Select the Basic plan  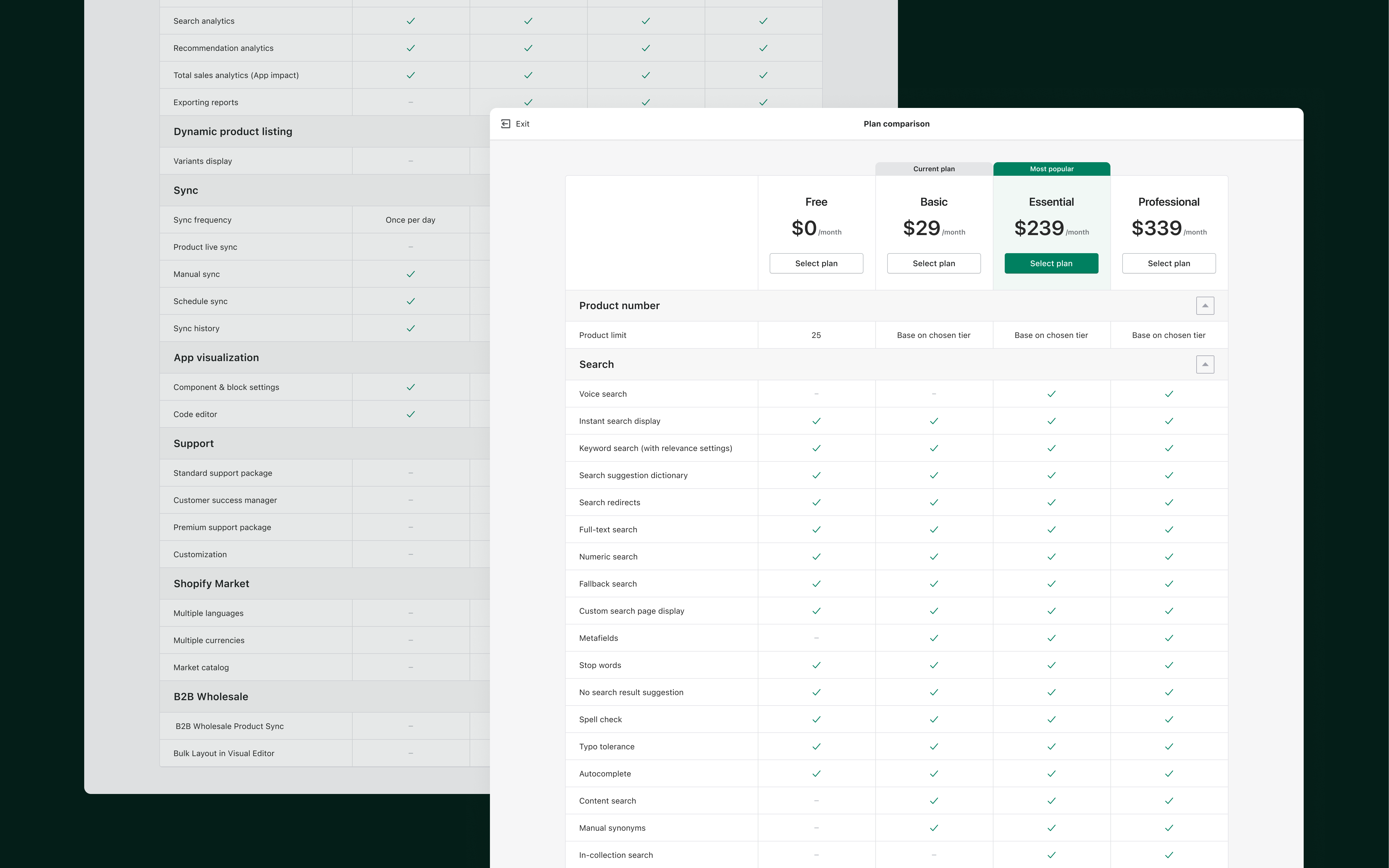[933, 263]
